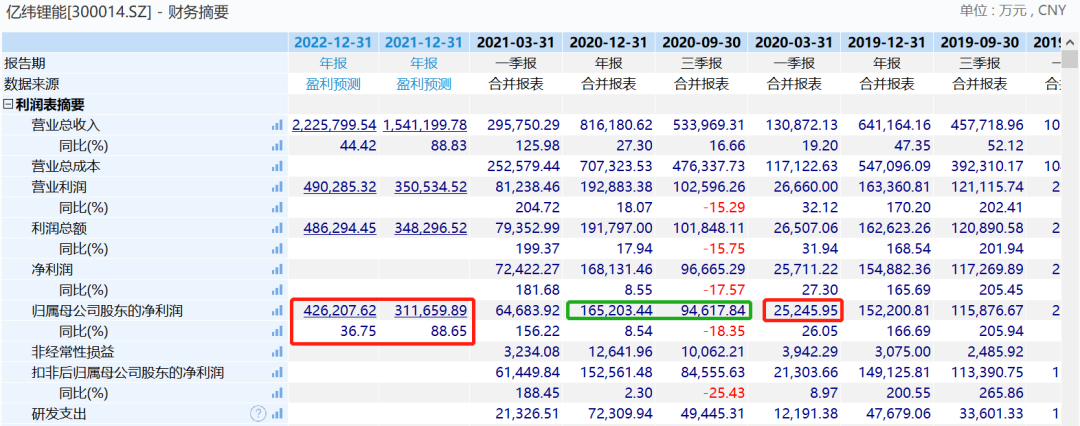The width and height of the screenshot is (1080, 426).
Task: Select the 研发支出 row label
Action: (59, 414)
